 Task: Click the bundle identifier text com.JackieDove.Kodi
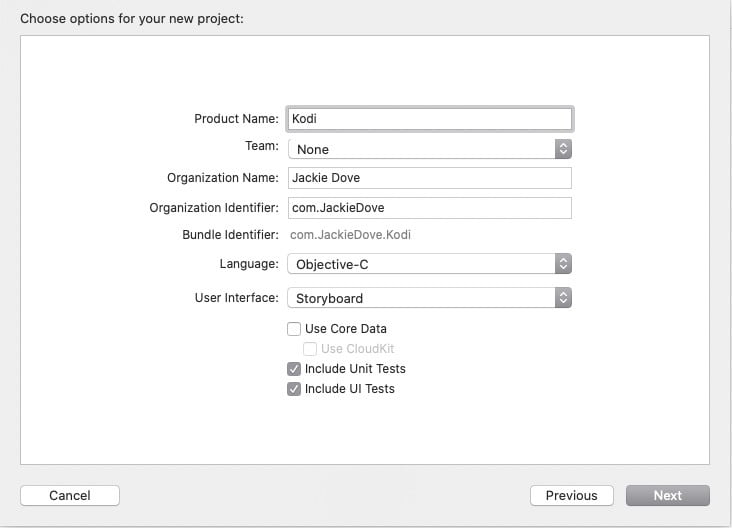click(350, 235)
